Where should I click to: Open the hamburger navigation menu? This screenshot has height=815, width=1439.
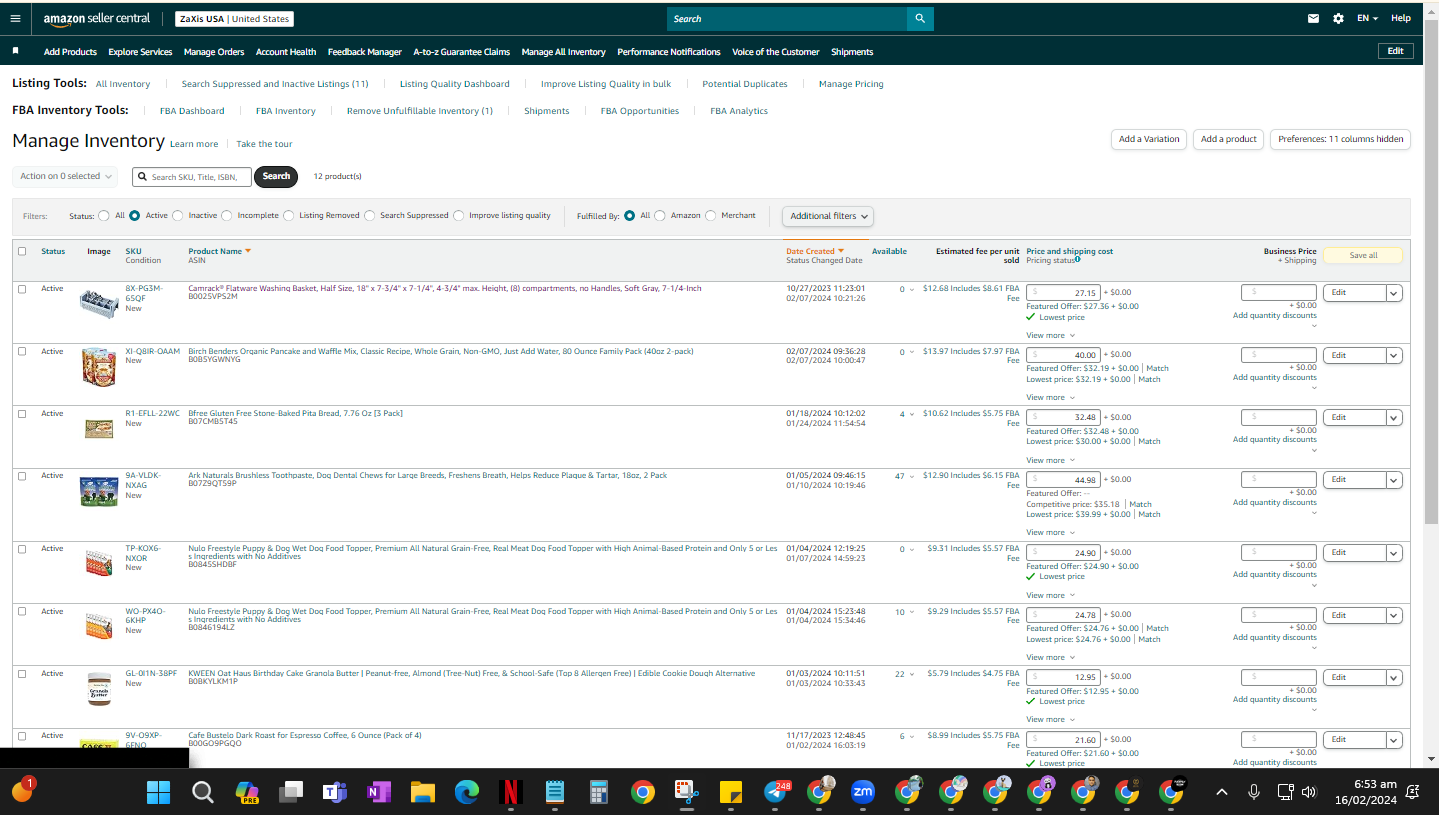pos(15,18)
